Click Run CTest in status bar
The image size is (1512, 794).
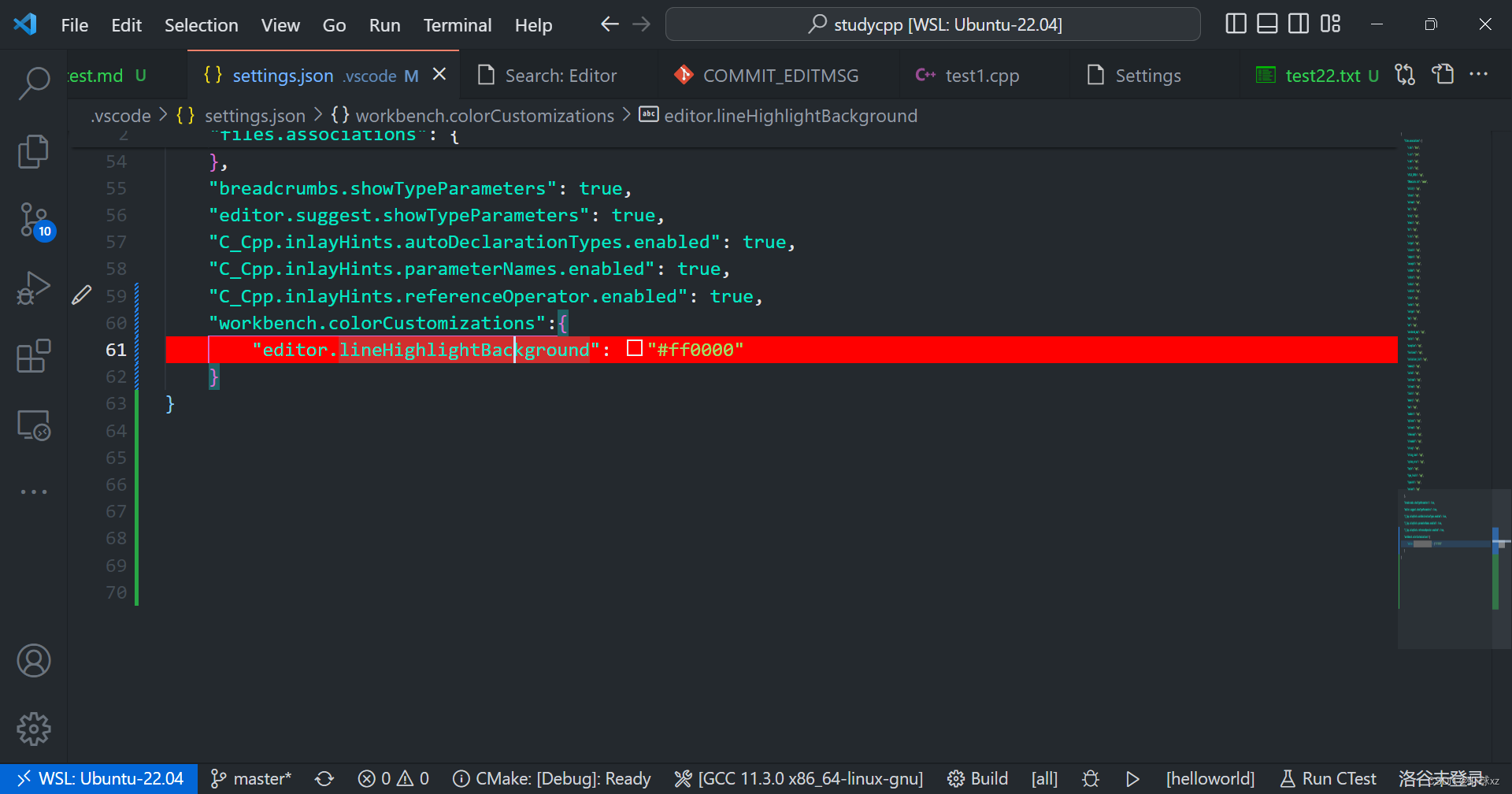pos(1328,779)
